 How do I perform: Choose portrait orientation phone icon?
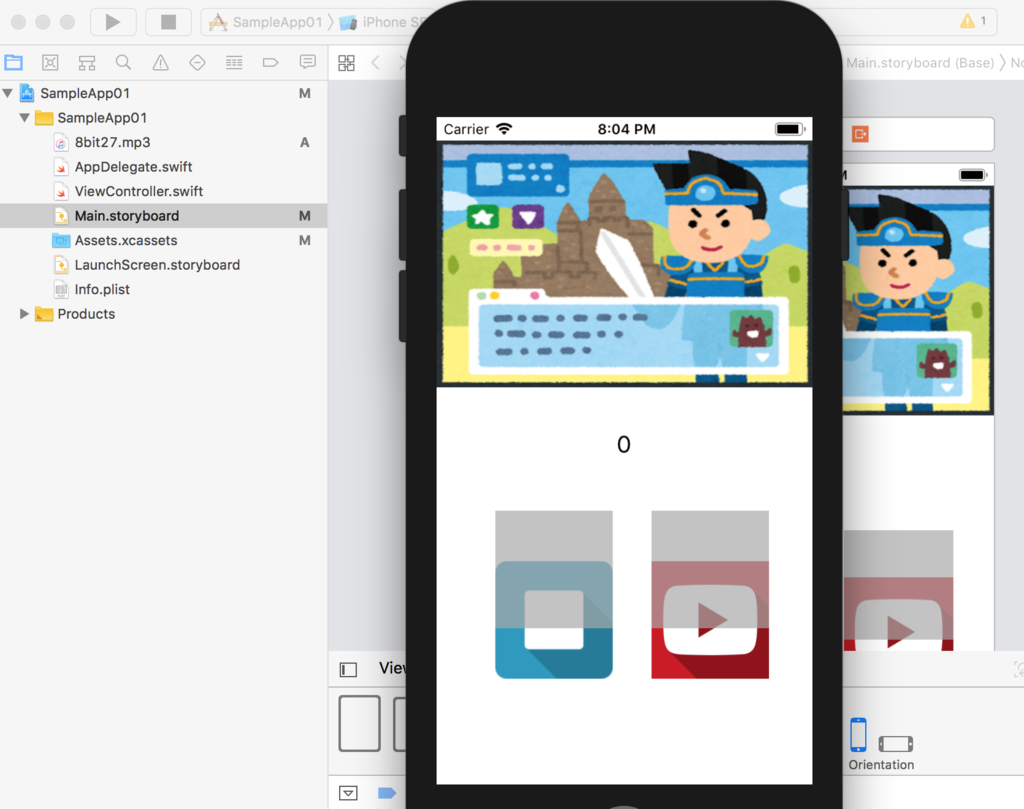[858, 735]
